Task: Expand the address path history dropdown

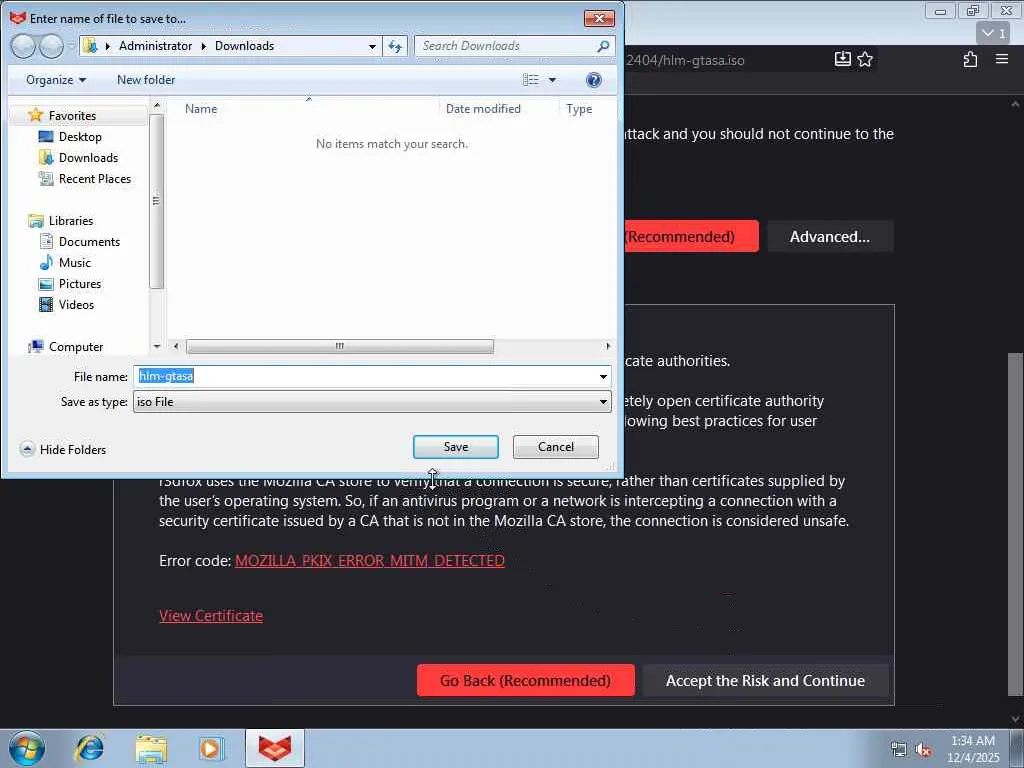Action: (x=372, y=46)
